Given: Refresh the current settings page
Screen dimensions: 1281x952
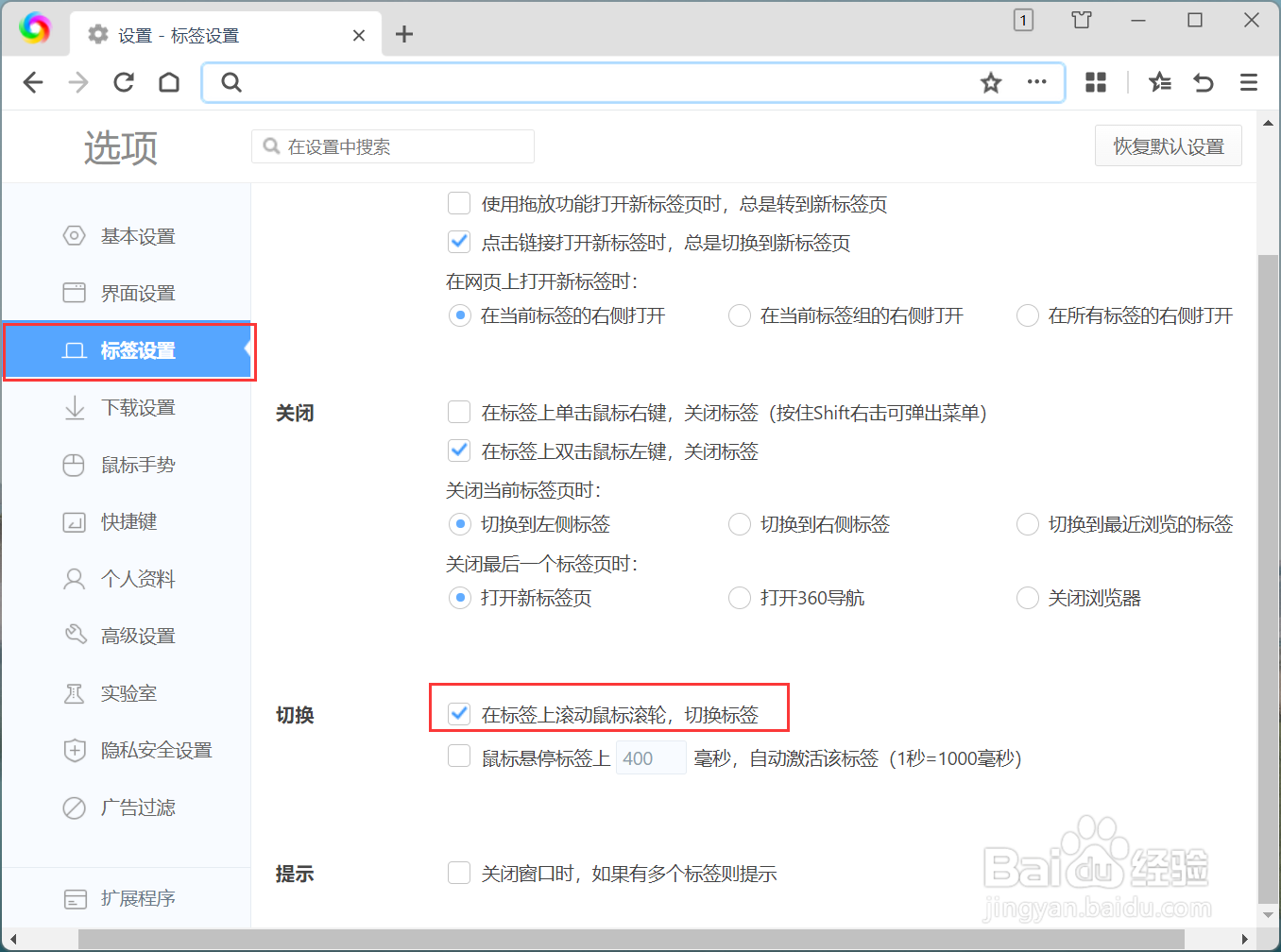Looking at the screenshot, I should click(123, 82).
